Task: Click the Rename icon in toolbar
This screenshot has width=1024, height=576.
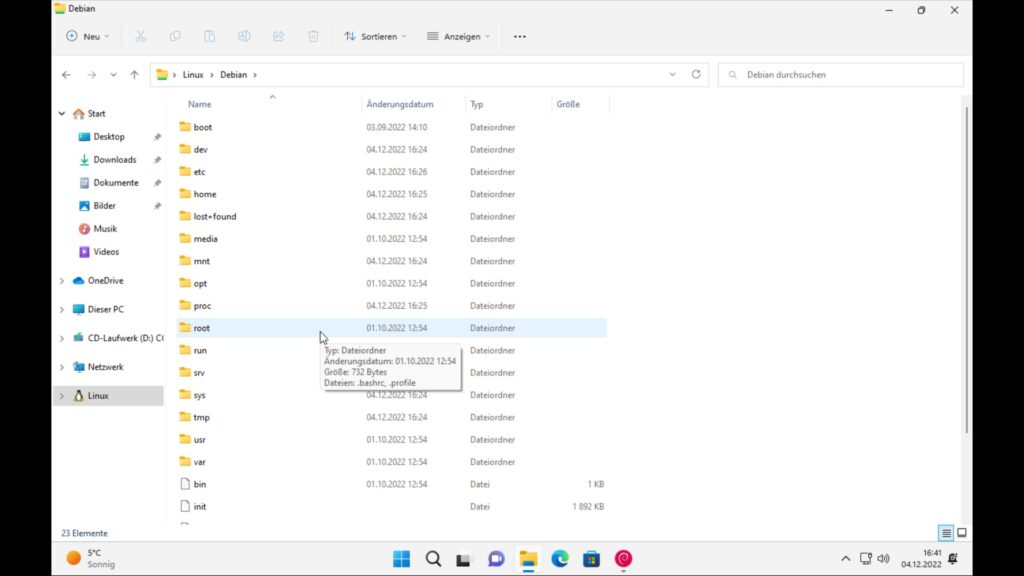Action: (244, 37)
